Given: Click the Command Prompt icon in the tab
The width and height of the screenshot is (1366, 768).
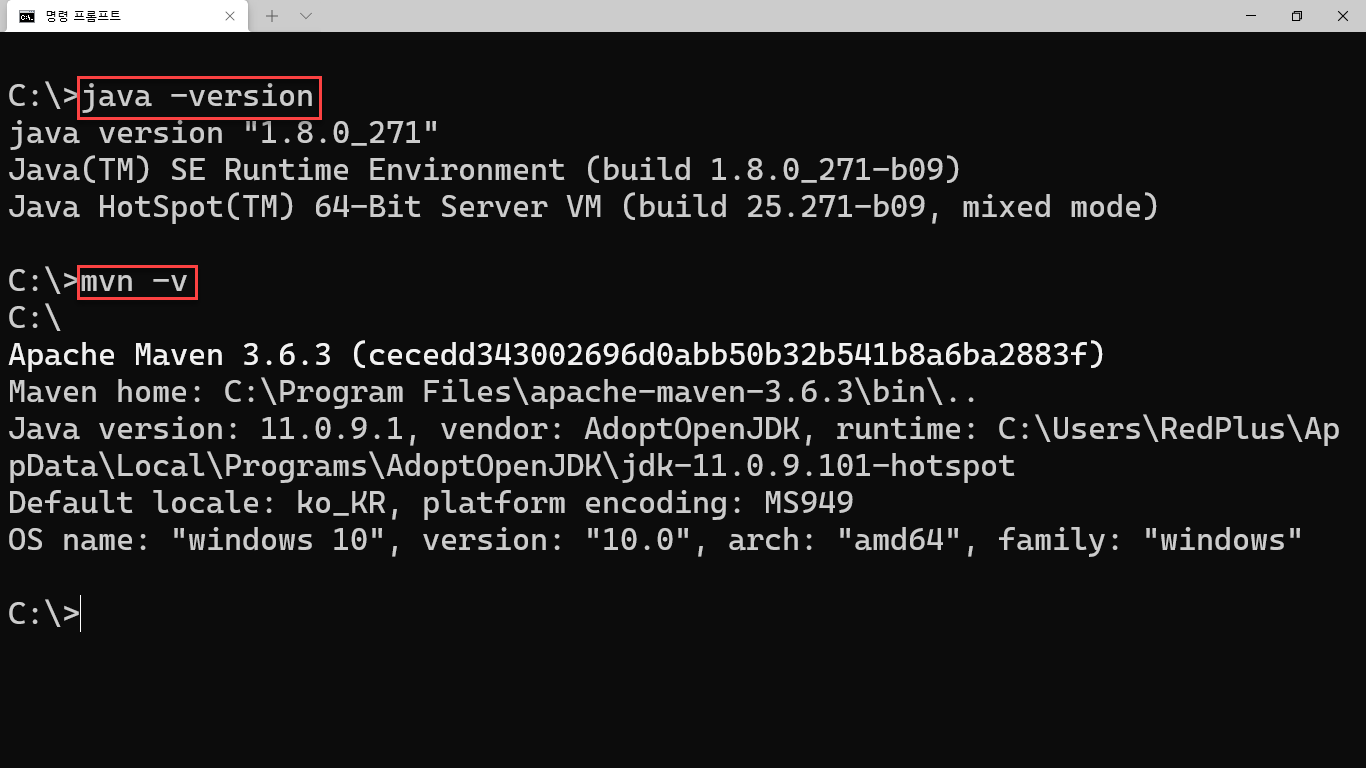Looking at the screenshot, I should (27, 16).
